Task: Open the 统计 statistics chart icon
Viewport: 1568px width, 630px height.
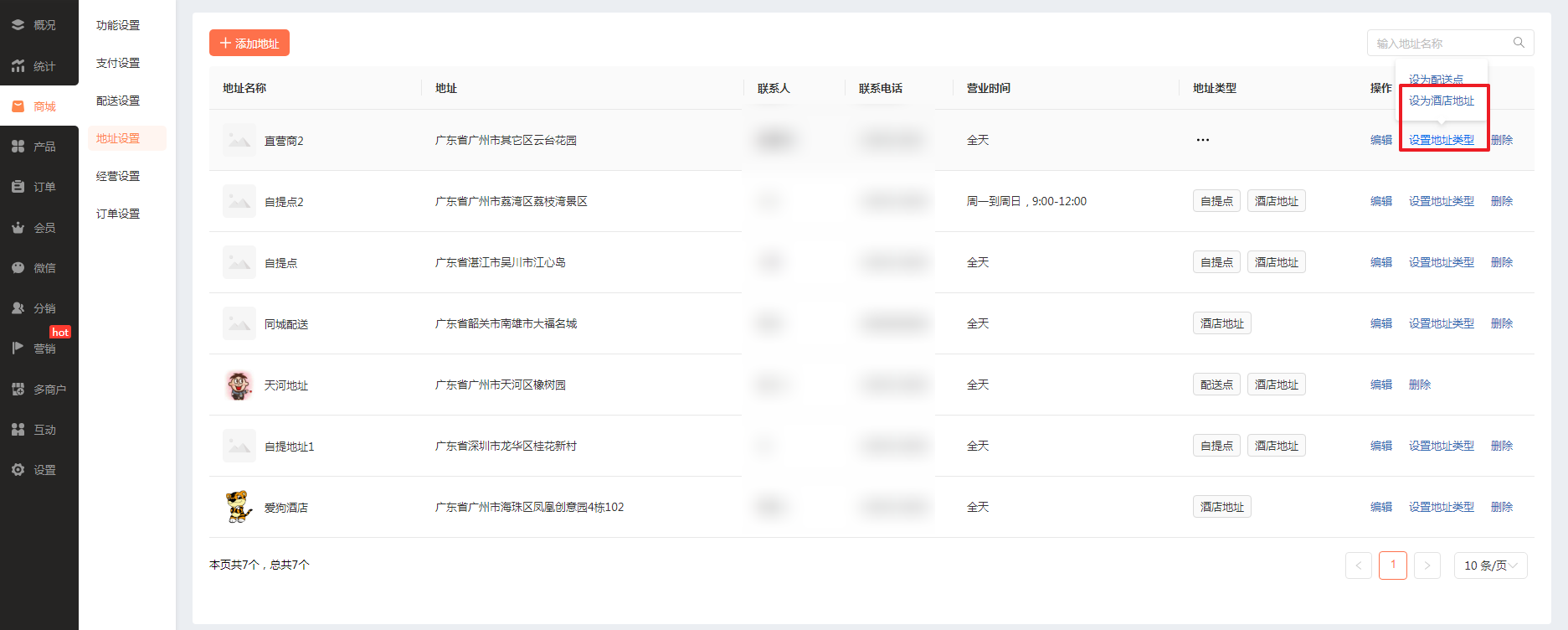Action: tap(18, 65)
